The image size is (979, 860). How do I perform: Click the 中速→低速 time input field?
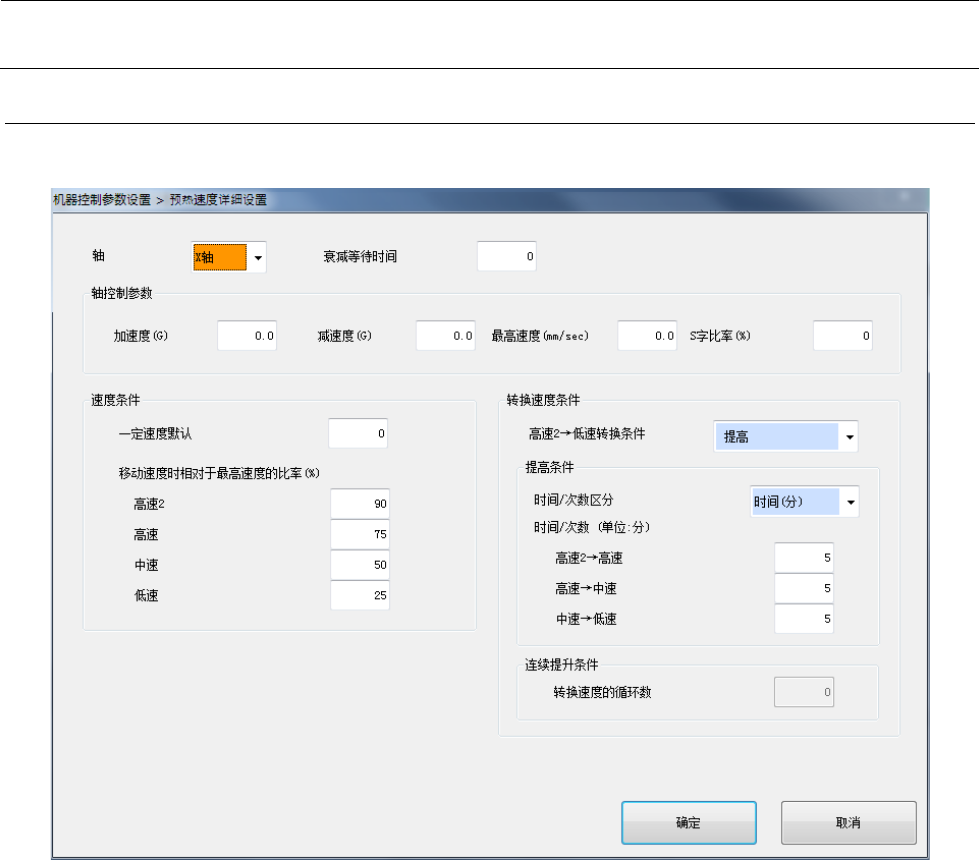point(804,619)
